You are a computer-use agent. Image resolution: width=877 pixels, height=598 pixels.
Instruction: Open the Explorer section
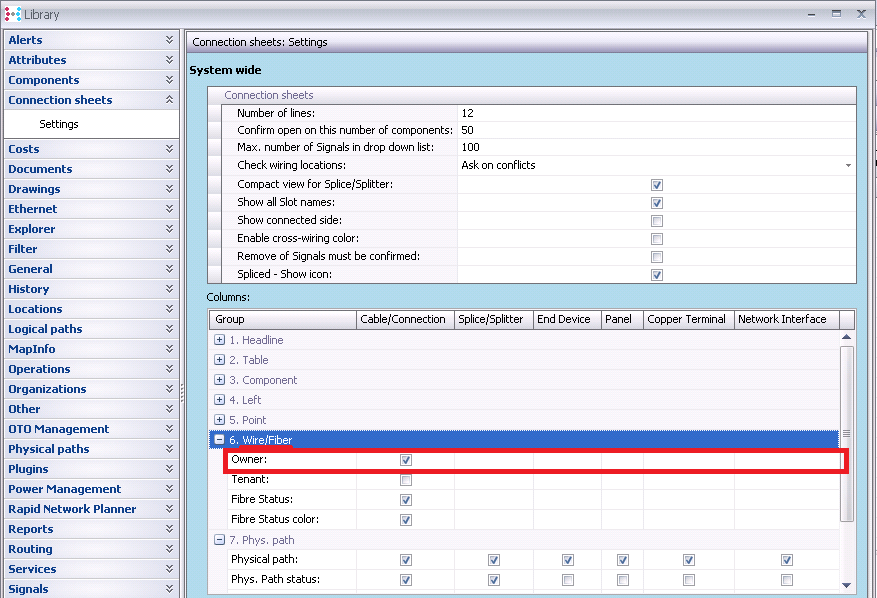91,229
